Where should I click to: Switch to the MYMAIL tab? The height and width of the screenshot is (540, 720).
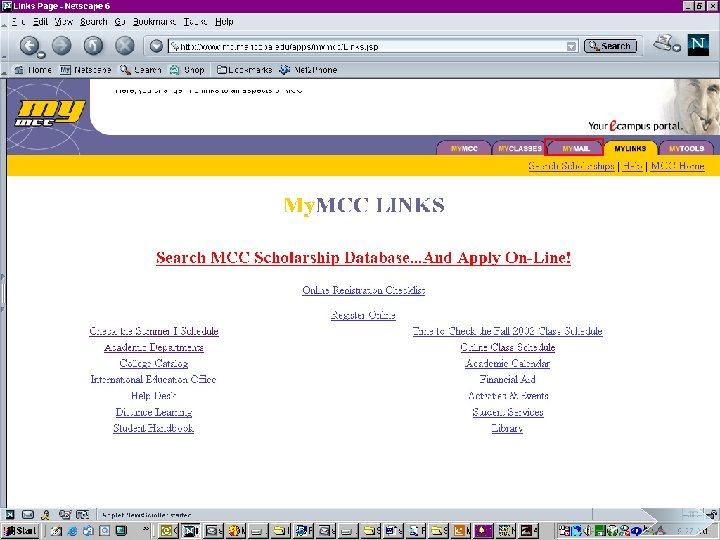click(574, 148)
